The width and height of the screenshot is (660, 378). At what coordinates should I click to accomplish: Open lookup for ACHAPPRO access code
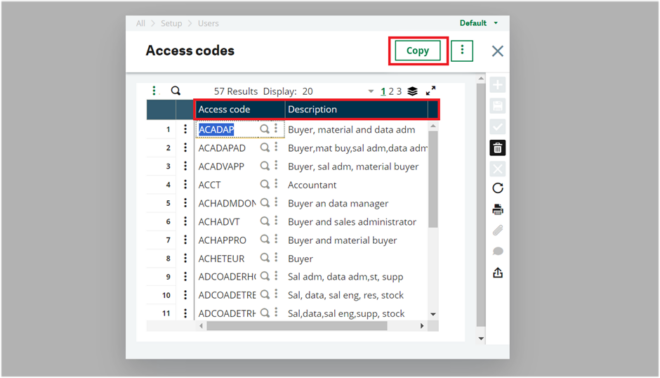(264, 240)
